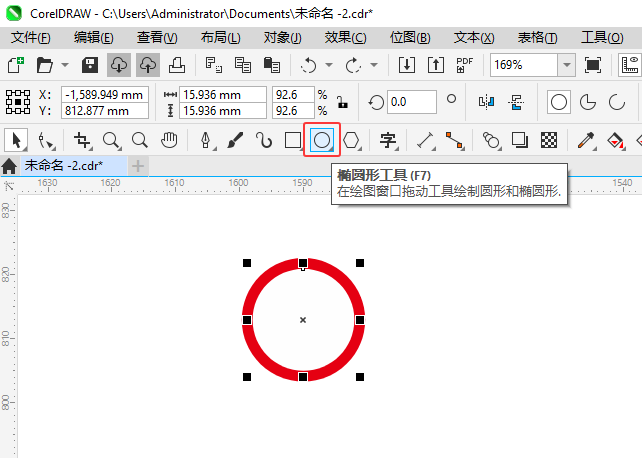Click the vertical scale percentage field
The height and width of the screenshot is (458, 642).
[293, 111]
